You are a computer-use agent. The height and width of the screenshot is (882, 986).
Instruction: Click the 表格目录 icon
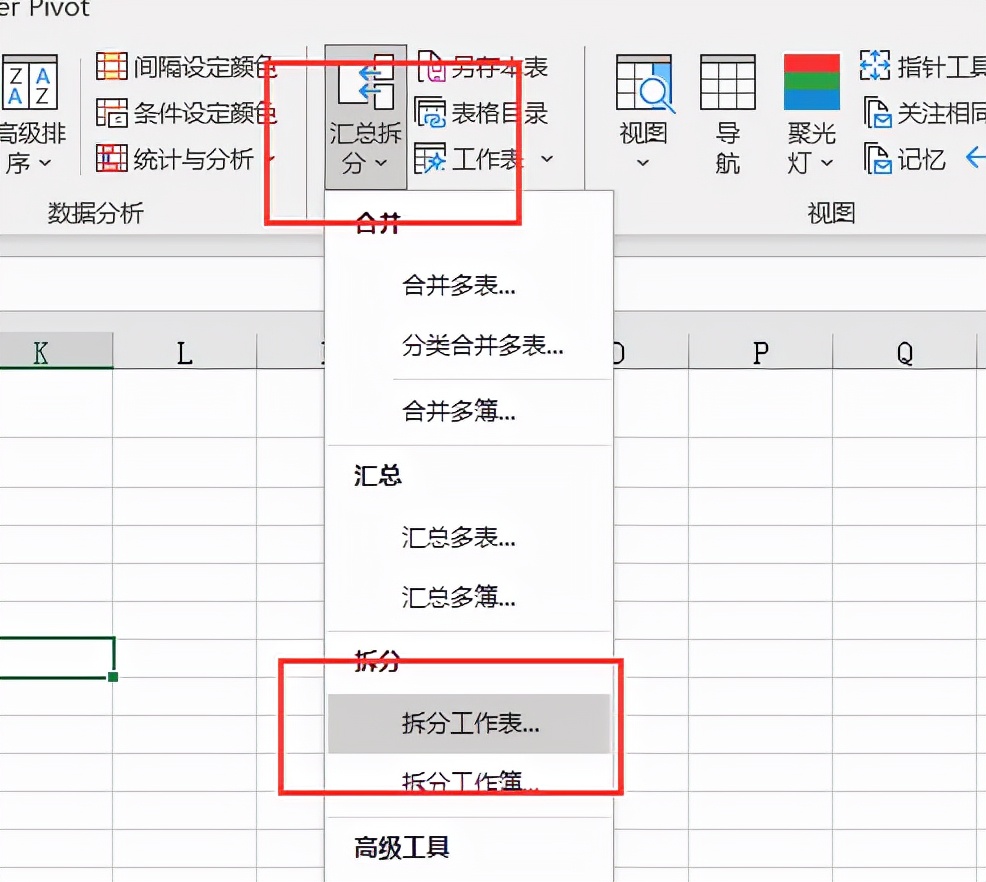click(430, 113)
